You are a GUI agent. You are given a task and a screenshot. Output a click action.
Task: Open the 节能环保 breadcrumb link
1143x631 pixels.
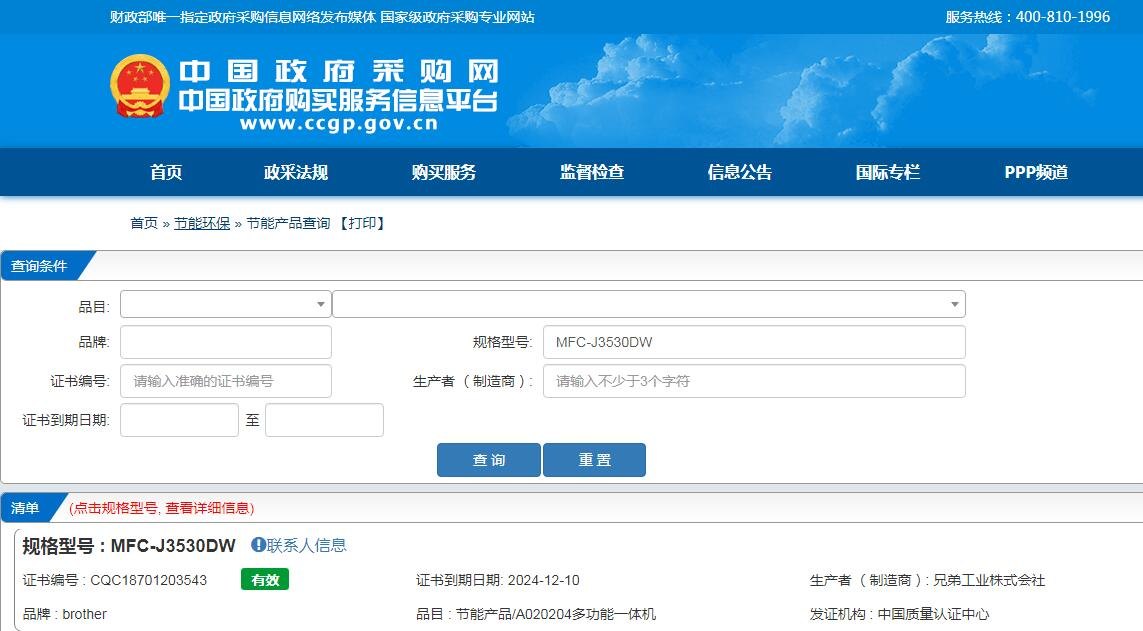[x=202, y=223]
